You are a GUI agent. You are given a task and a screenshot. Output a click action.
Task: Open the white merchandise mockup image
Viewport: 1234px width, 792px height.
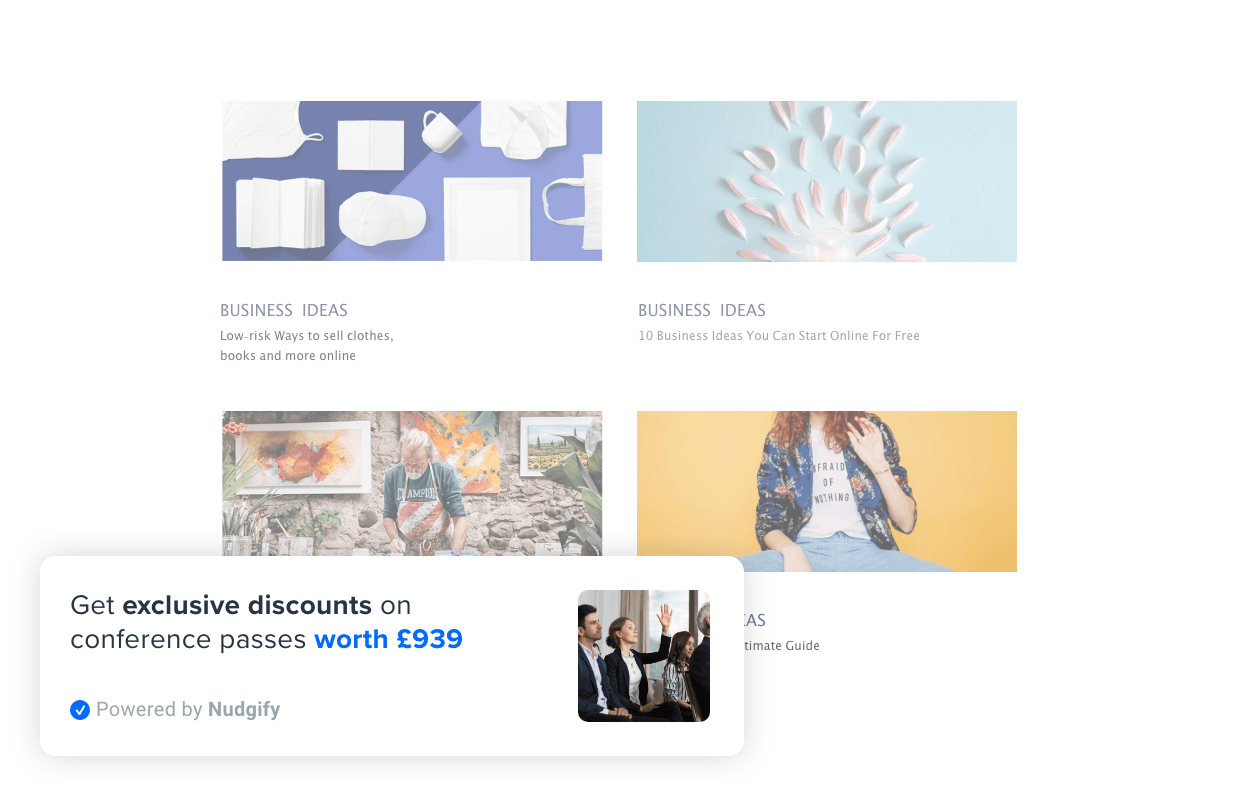point(412,181)
